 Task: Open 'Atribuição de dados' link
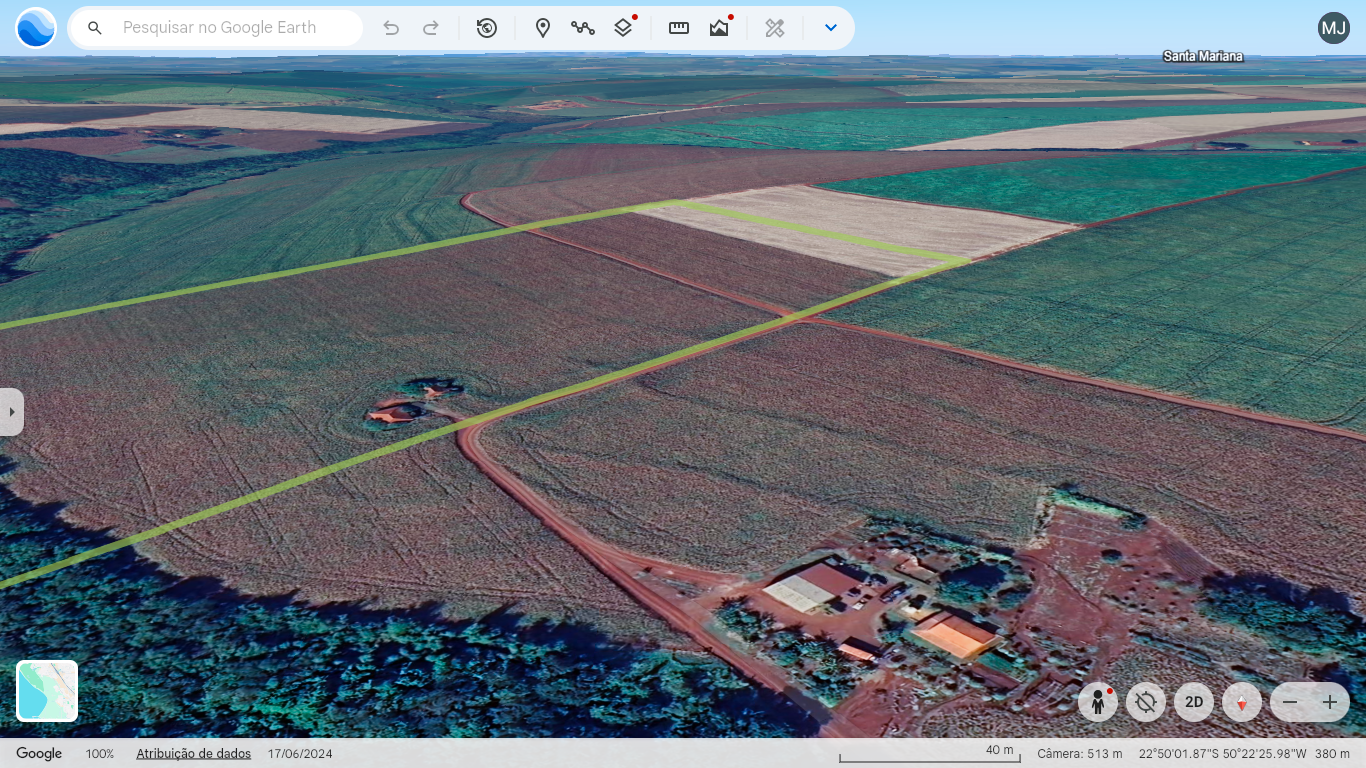193,754
